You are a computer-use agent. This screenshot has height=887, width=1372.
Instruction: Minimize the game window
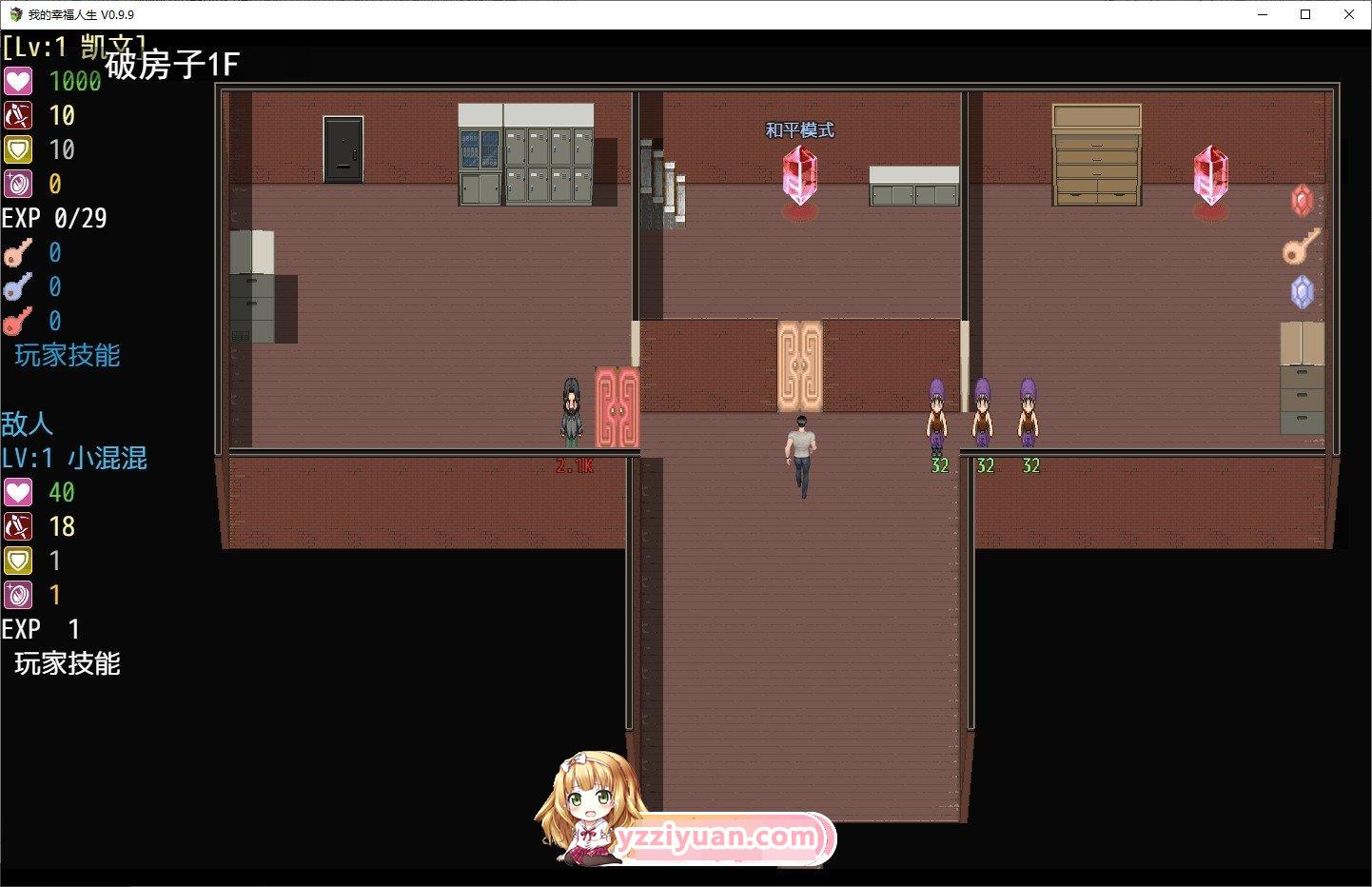point(1264,14)
